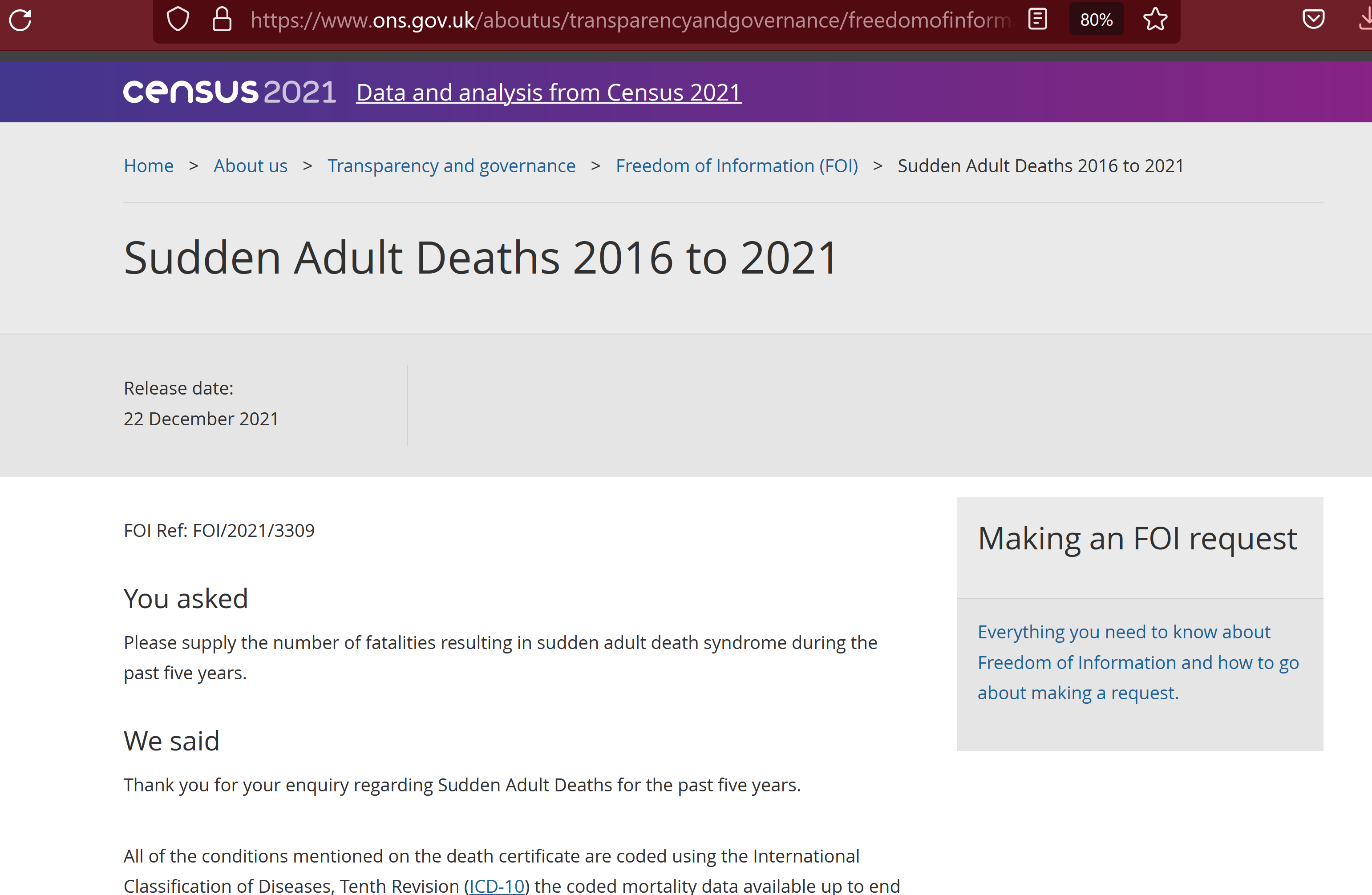The height and width of the screenshot is (895, 1372).
Task: Open Transparency and governance breadcrumb
Action: point(451,166)
